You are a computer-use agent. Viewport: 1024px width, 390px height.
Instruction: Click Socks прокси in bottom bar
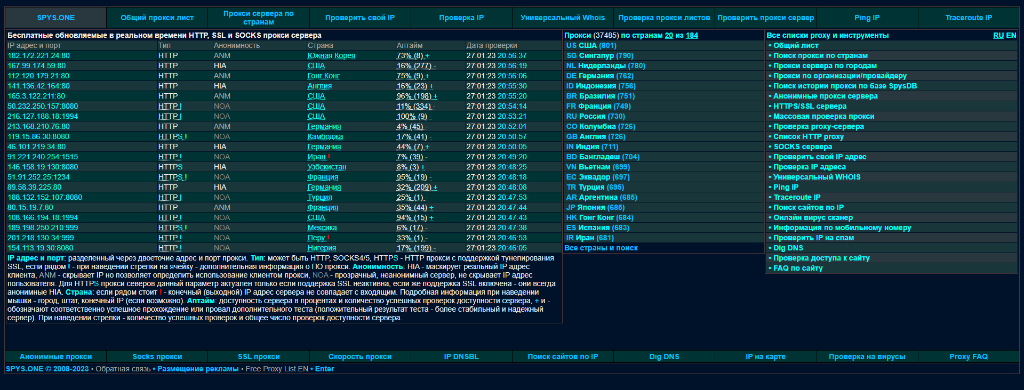pos(157,357)
